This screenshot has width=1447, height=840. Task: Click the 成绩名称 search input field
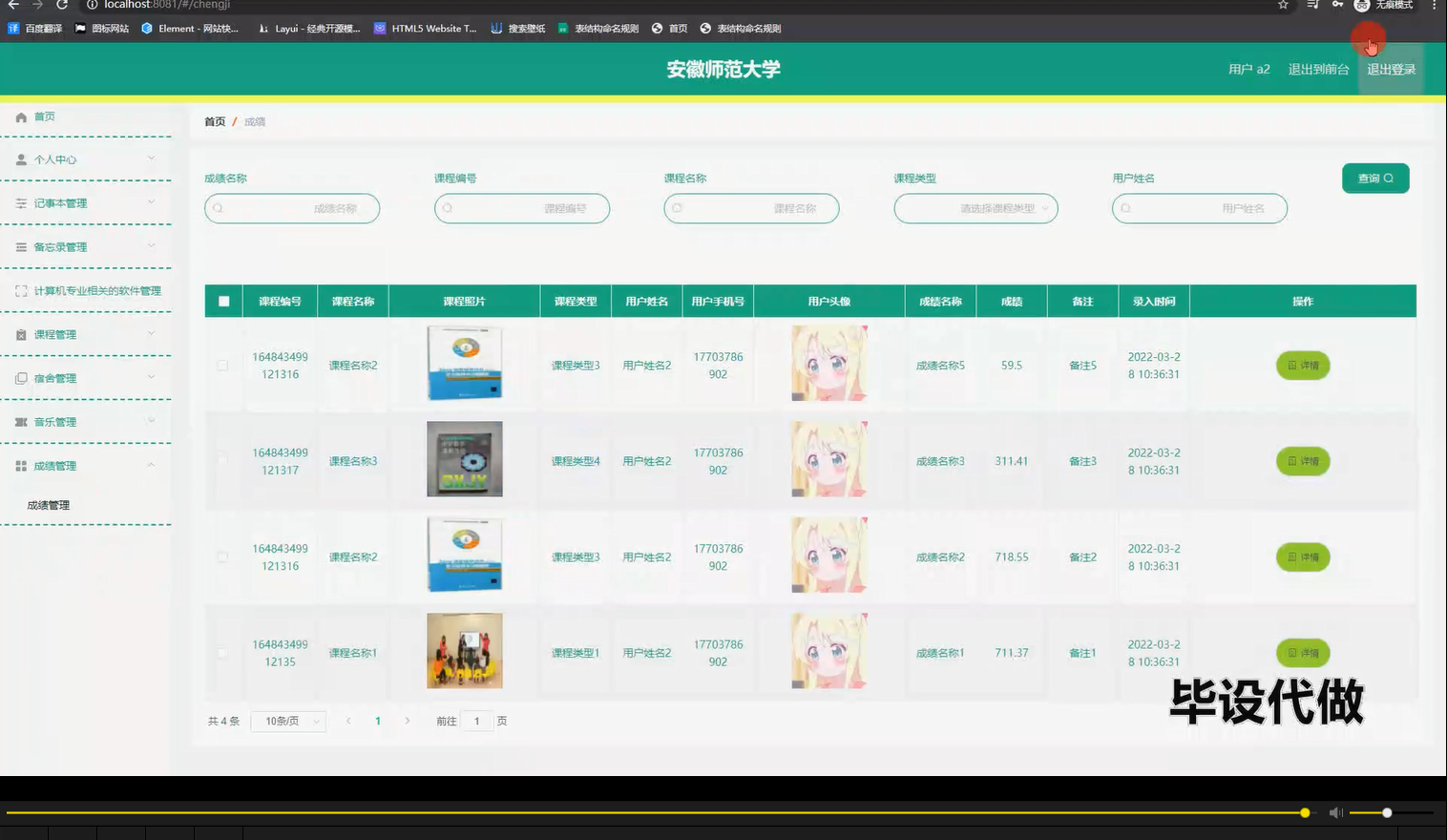pos(291,208)
